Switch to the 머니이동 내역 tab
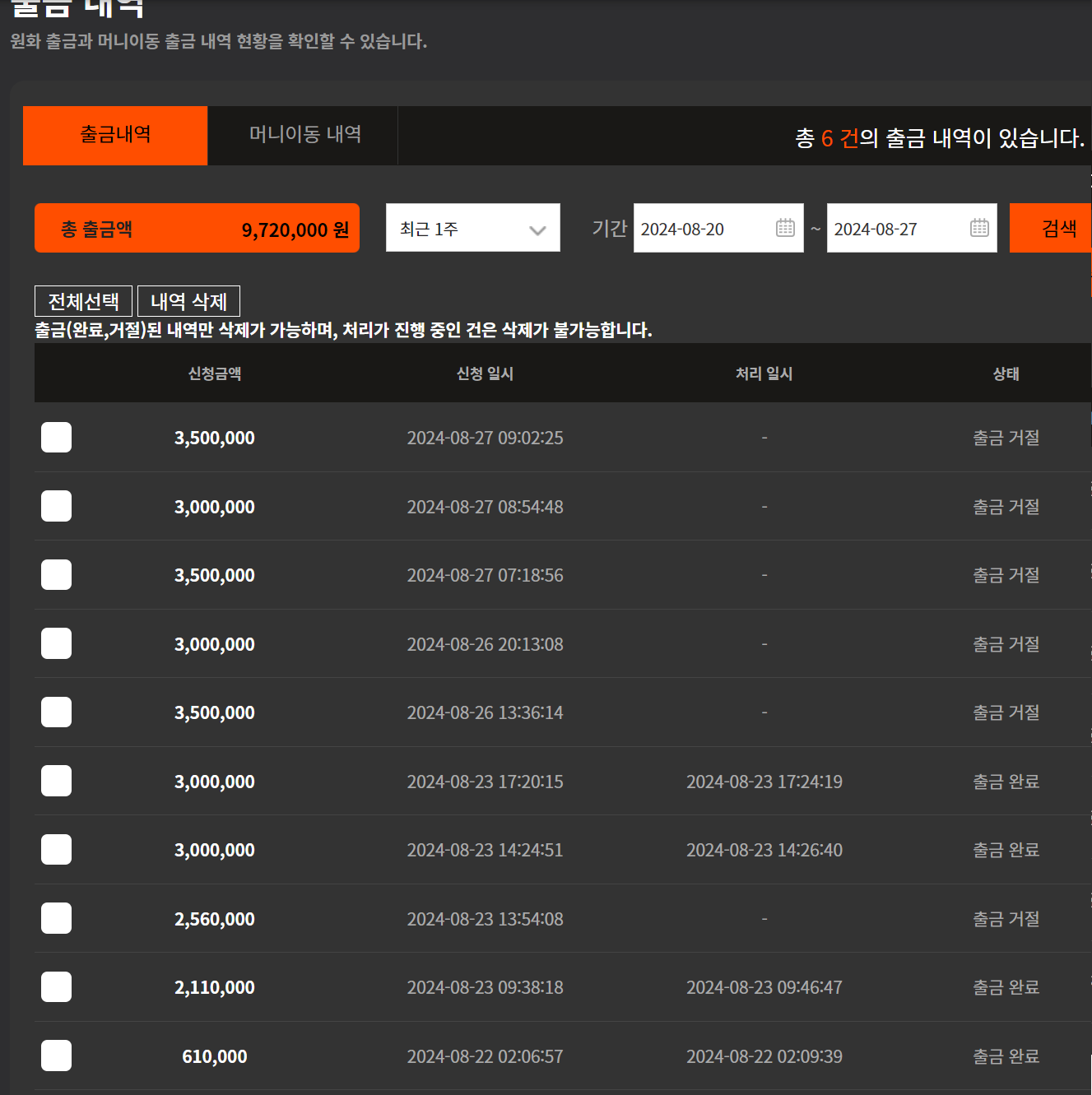 [303, 136]
